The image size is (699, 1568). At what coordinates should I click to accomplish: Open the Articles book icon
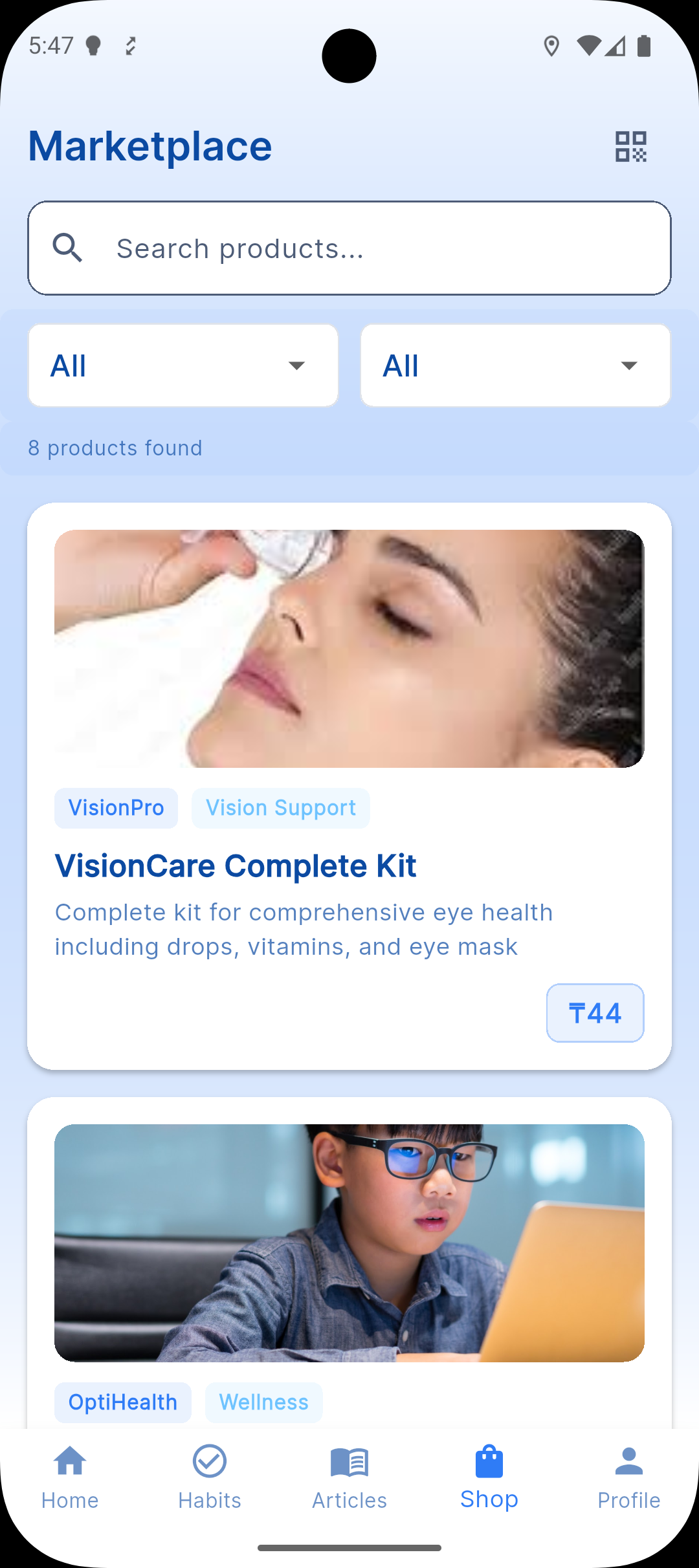[349, 1462]
